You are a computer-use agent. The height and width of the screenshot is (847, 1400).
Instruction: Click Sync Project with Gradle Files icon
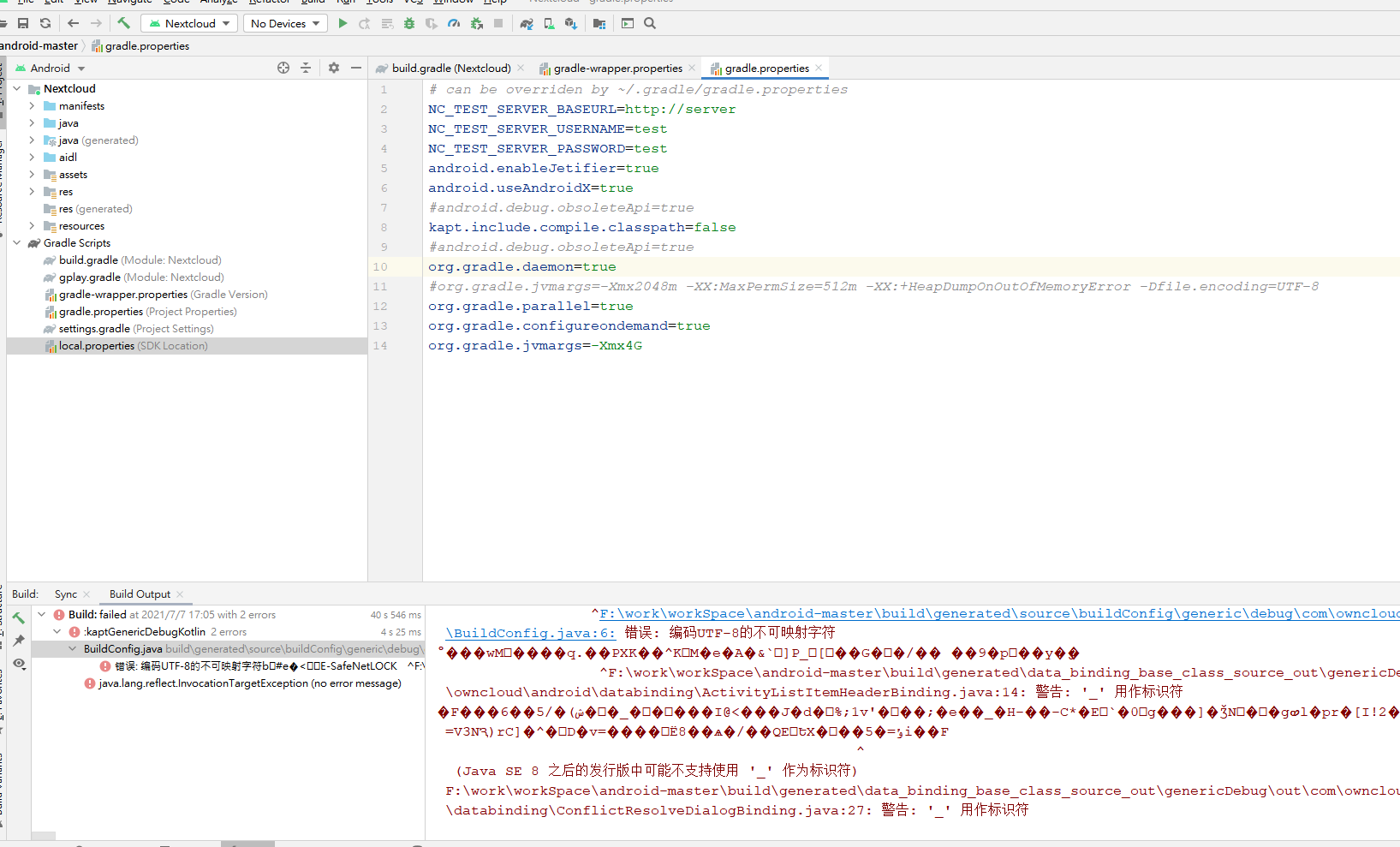pyautogui.click(x=527, y=23)
